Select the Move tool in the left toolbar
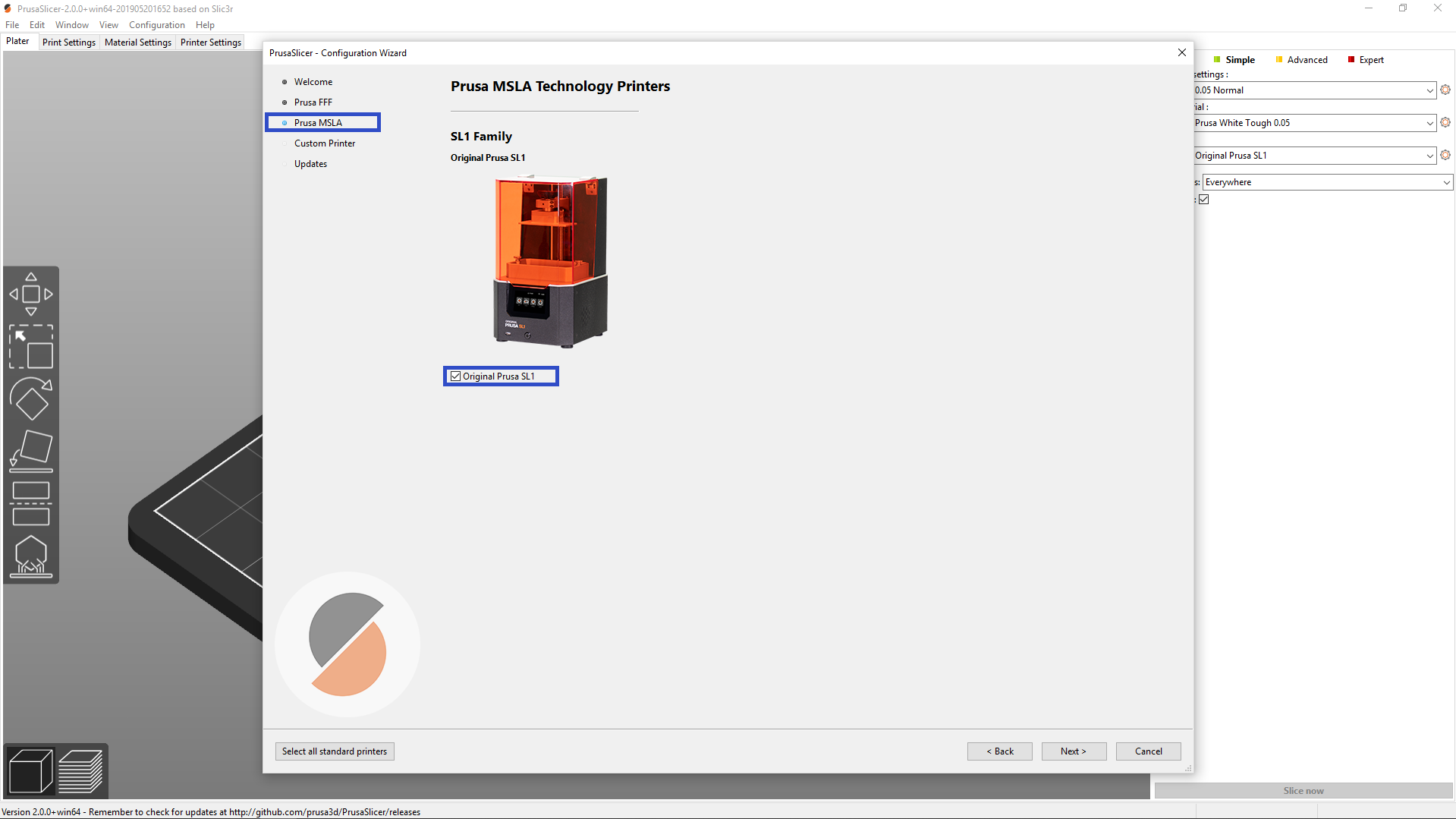The height and width of the screenshot is (819, 1456). click(x=31, y=294)
